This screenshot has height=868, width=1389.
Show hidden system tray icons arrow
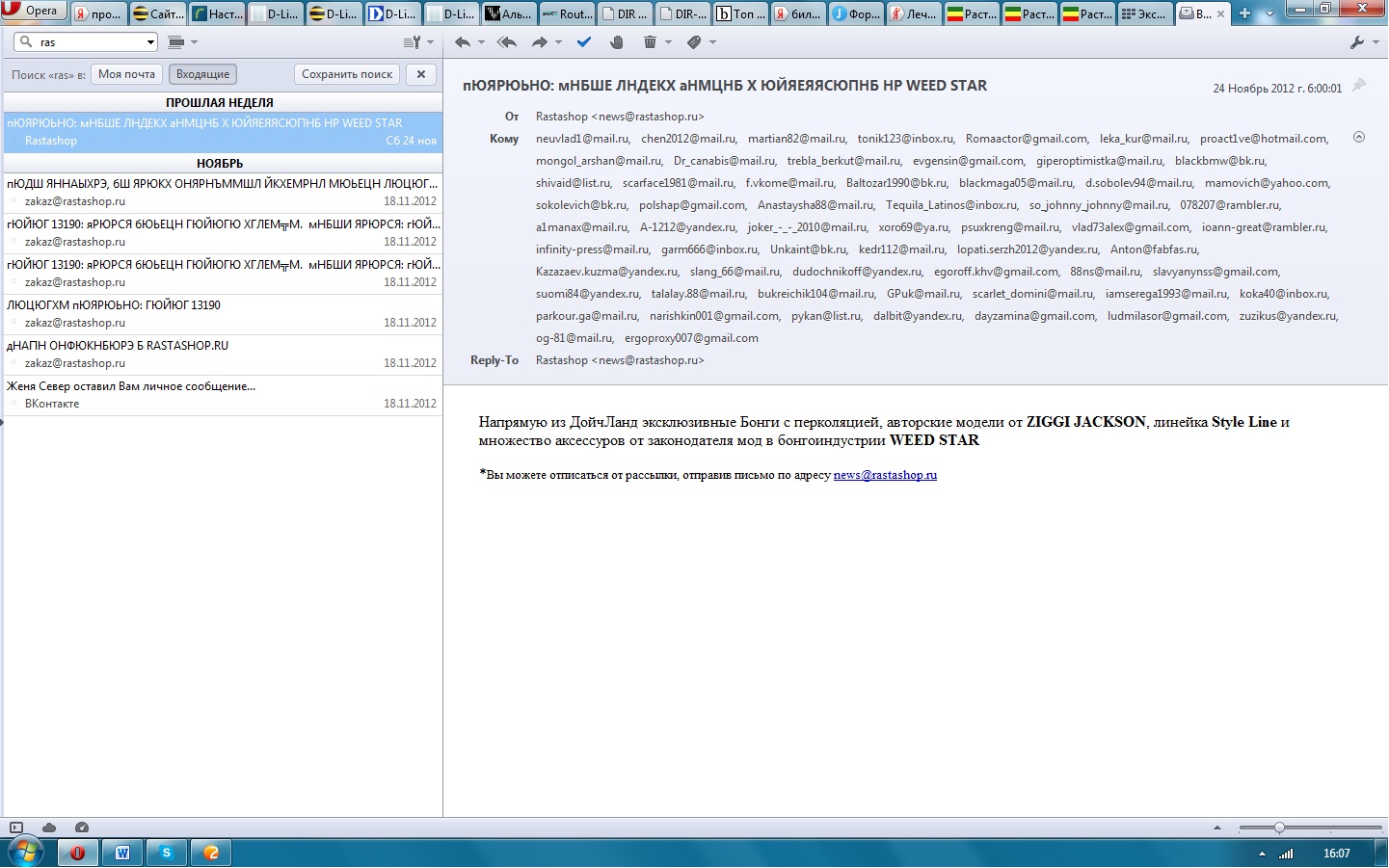1262,854
